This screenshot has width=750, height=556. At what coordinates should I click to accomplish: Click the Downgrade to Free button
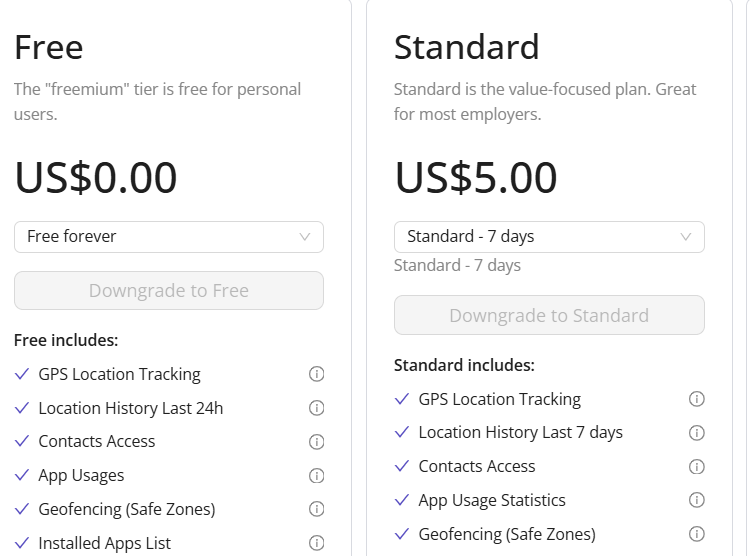(169, 291)
